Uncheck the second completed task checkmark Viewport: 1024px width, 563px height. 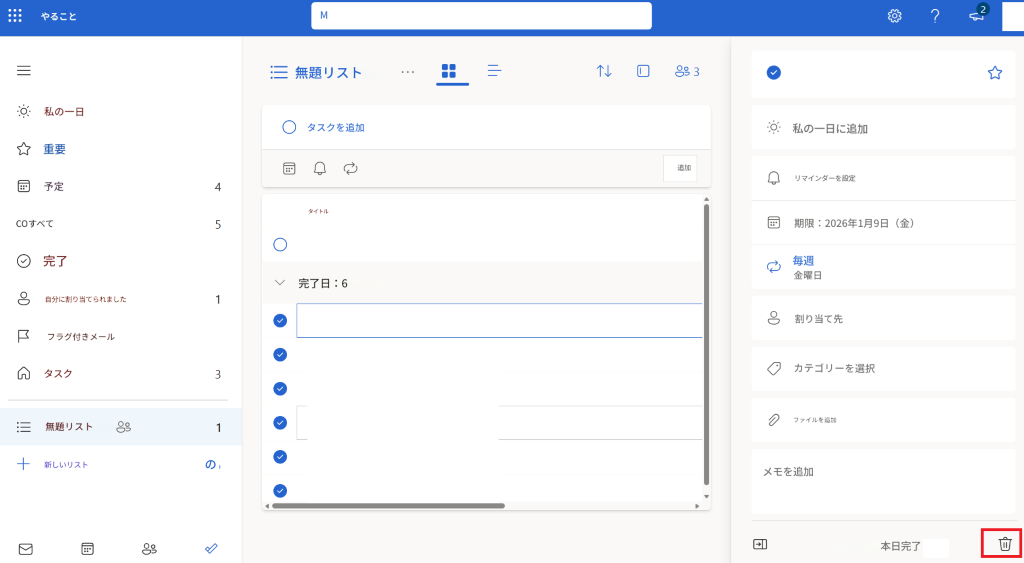[x=280, y=355]
